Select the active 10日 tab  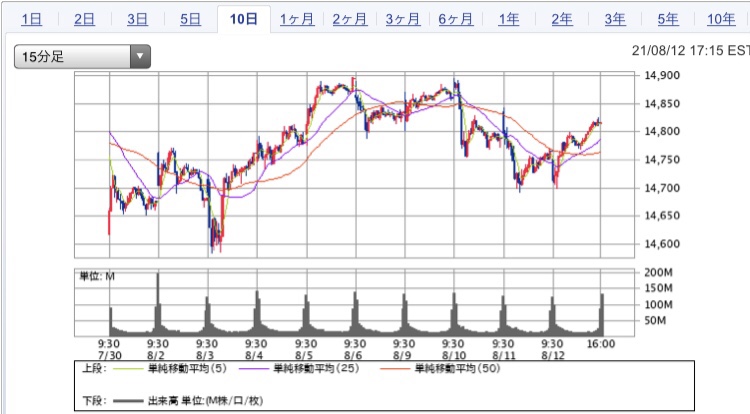pyautogui.click(x=243, y=19)
